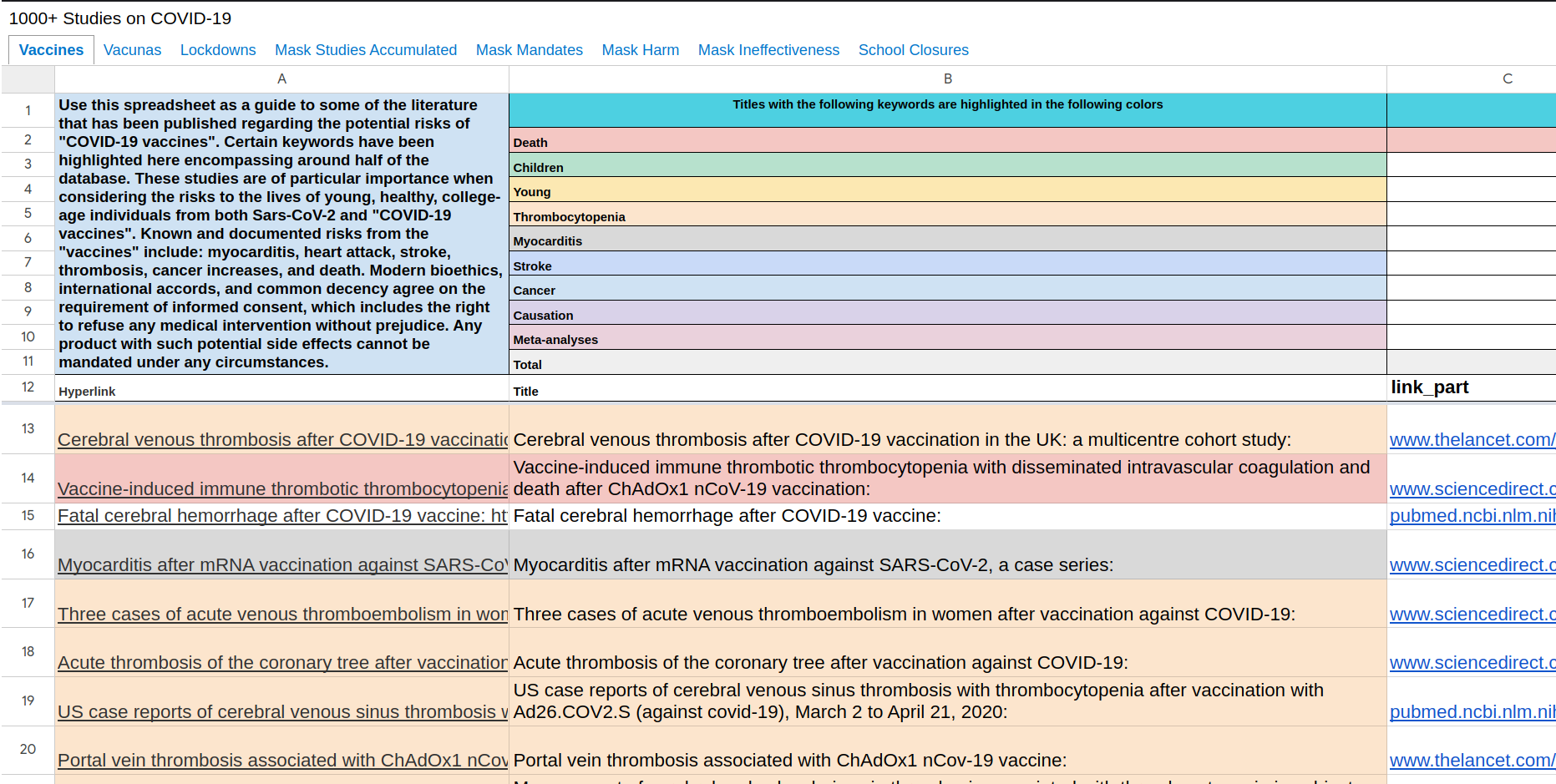Select row 12 header
The height and width of the screenshot is (784, 1556).
[28, 387]
